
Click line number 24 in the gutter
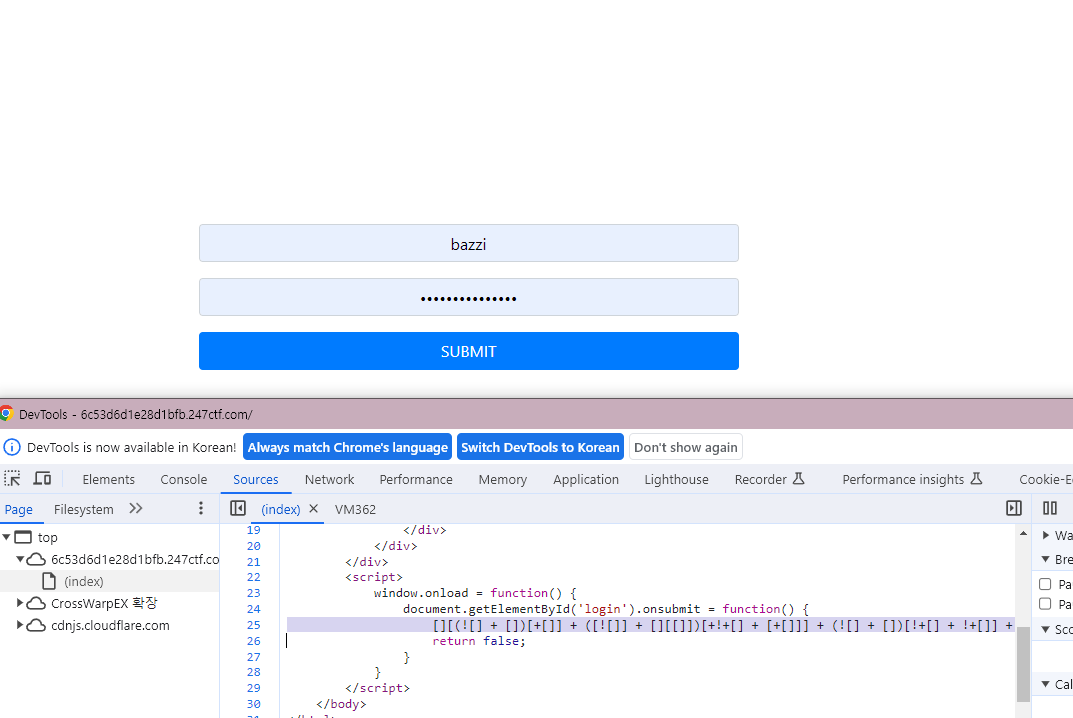(253, 608)
